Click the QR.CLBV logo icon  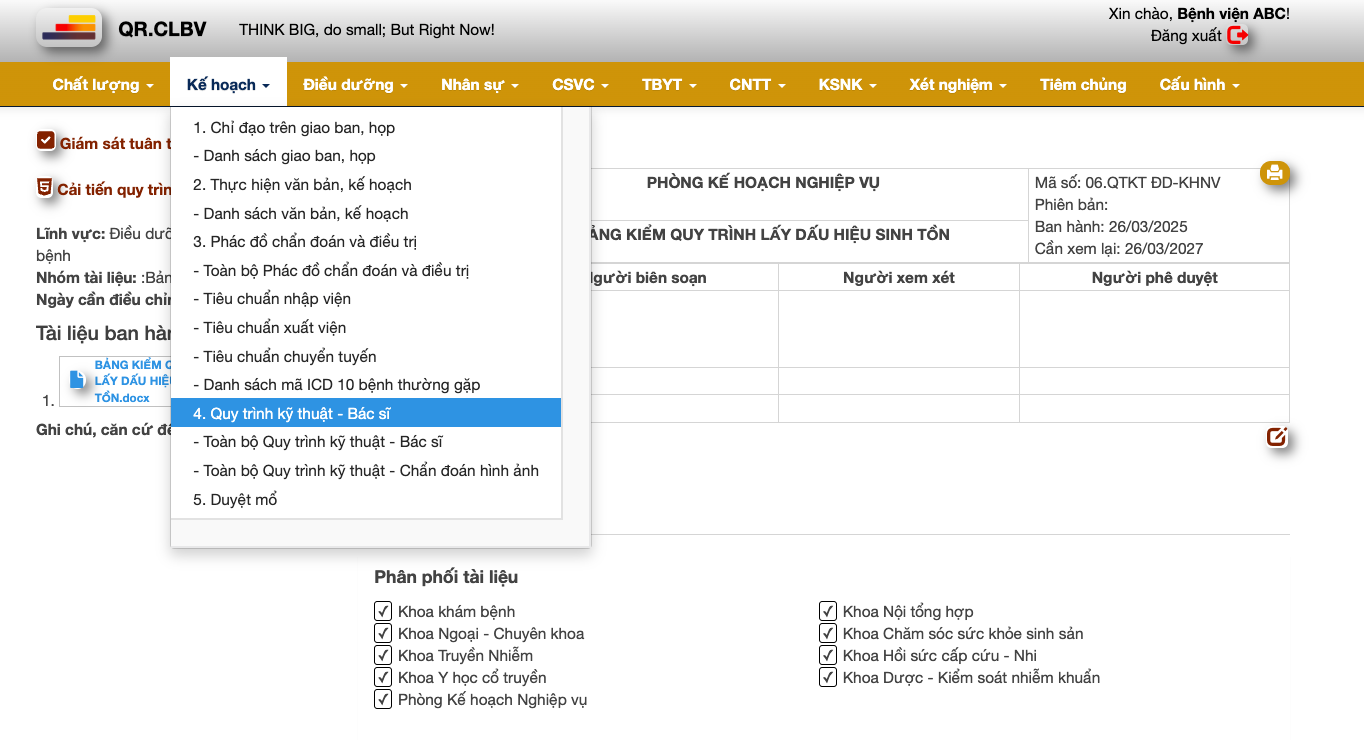coord(69,28)
